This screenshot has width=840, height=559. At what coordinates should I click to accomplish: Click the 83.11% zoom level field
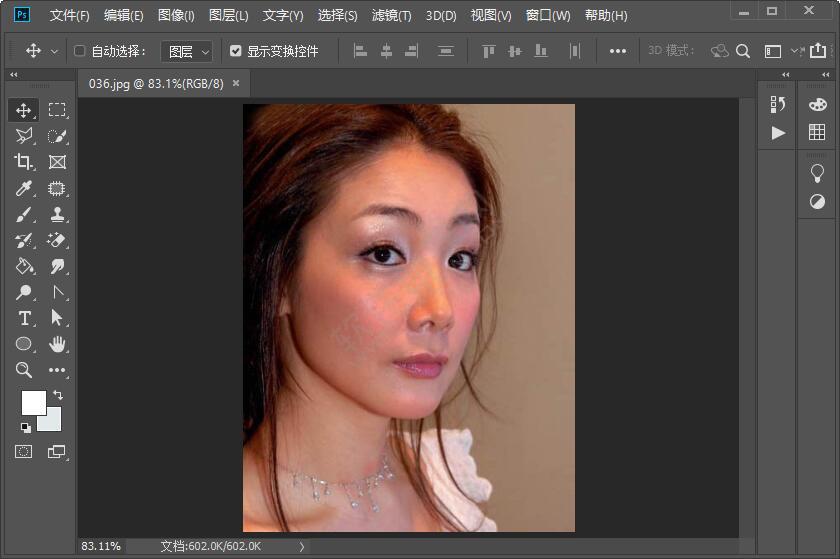[x=101, y=546]
